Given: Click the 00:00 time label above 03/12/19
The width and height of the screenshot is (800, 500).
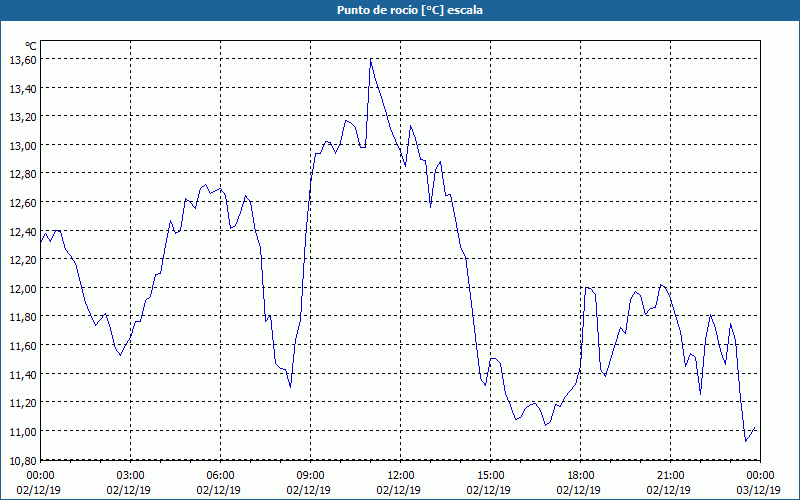Looking at the screenshot, I should (760, 476).
